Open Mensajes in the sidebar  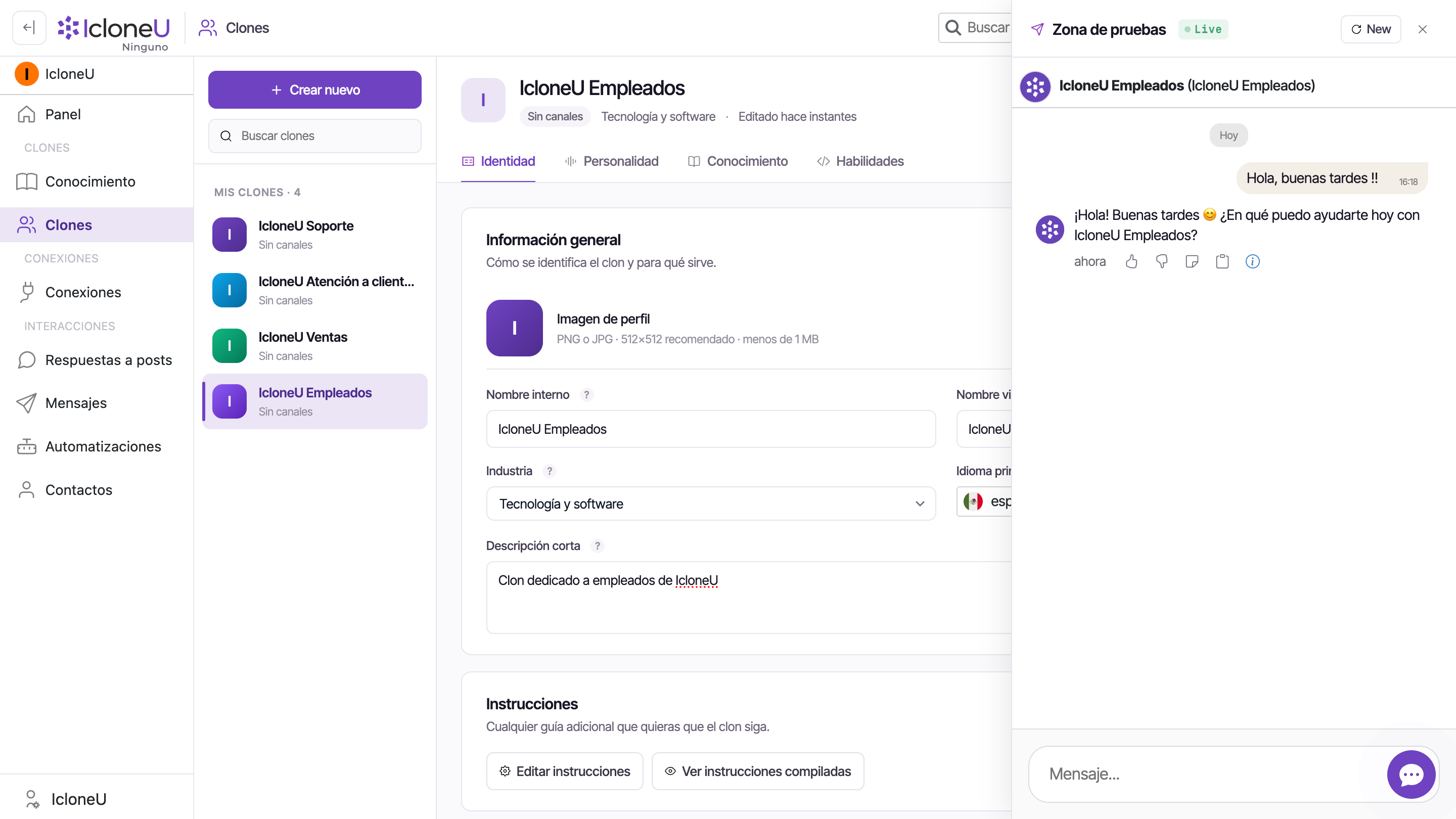coord(97,403)
